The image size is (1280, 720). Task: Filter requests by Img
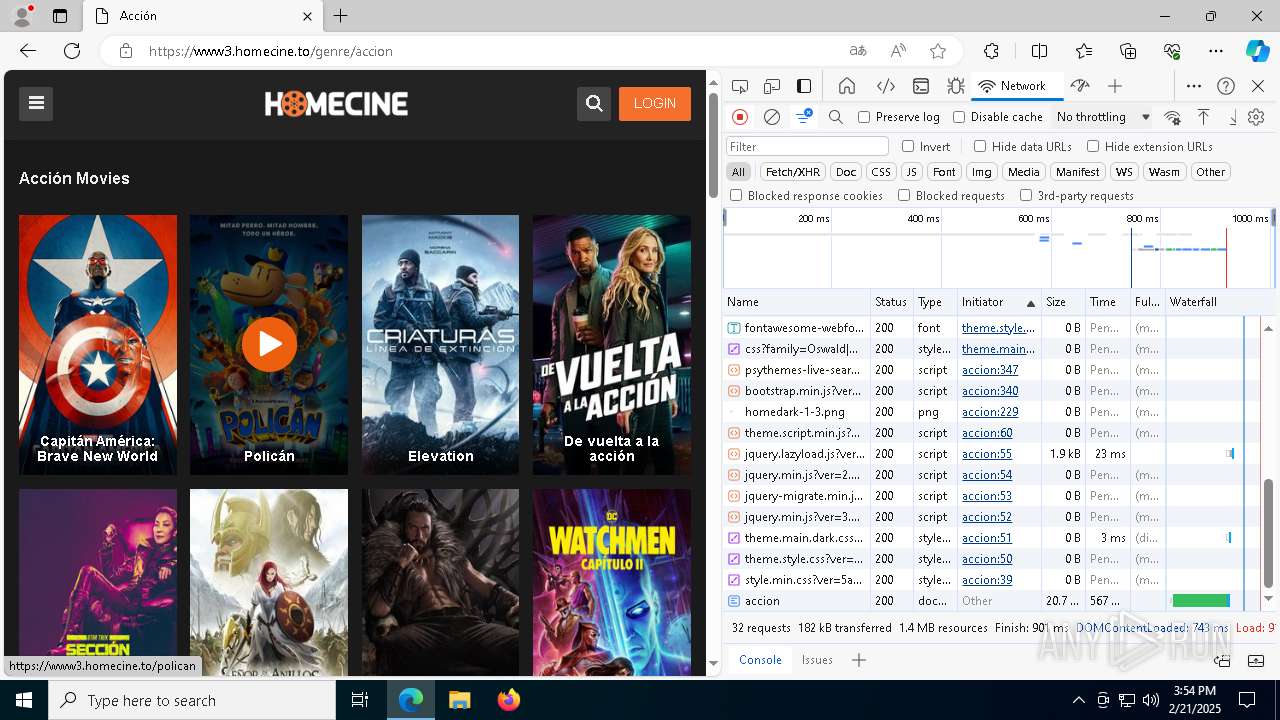coord(982,172)
